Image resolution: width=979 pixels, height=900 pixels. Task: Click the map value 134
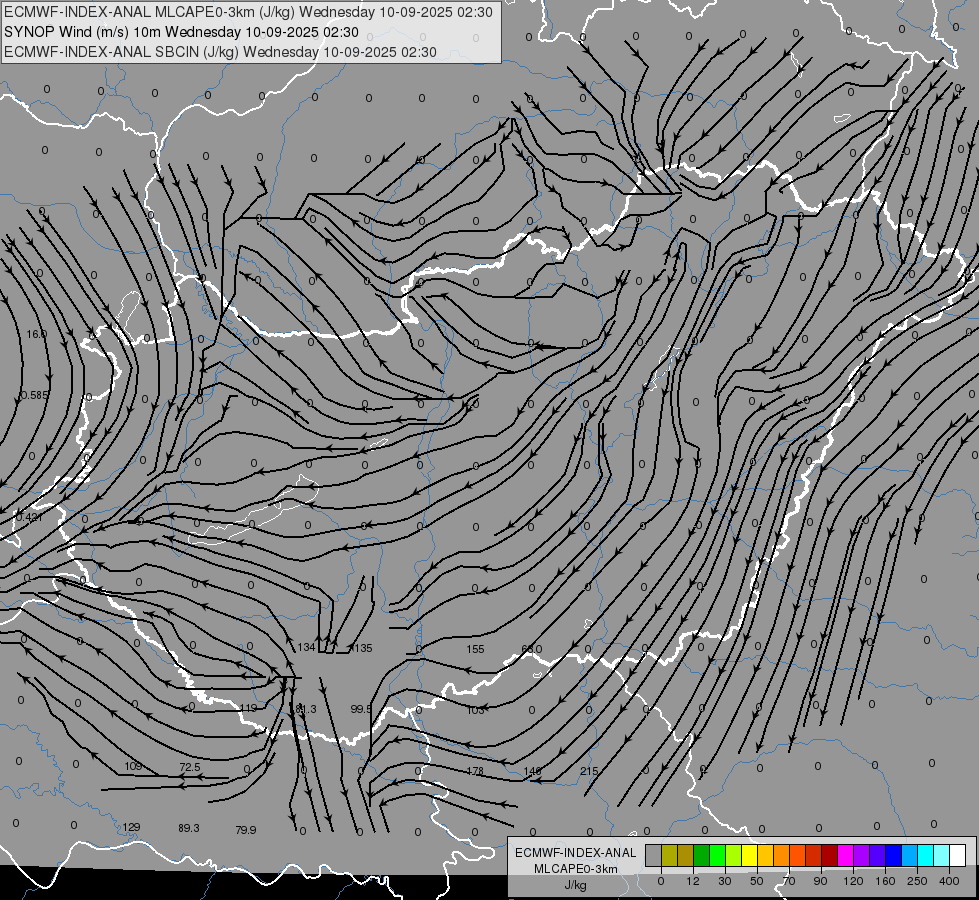(x=306, y=647)
